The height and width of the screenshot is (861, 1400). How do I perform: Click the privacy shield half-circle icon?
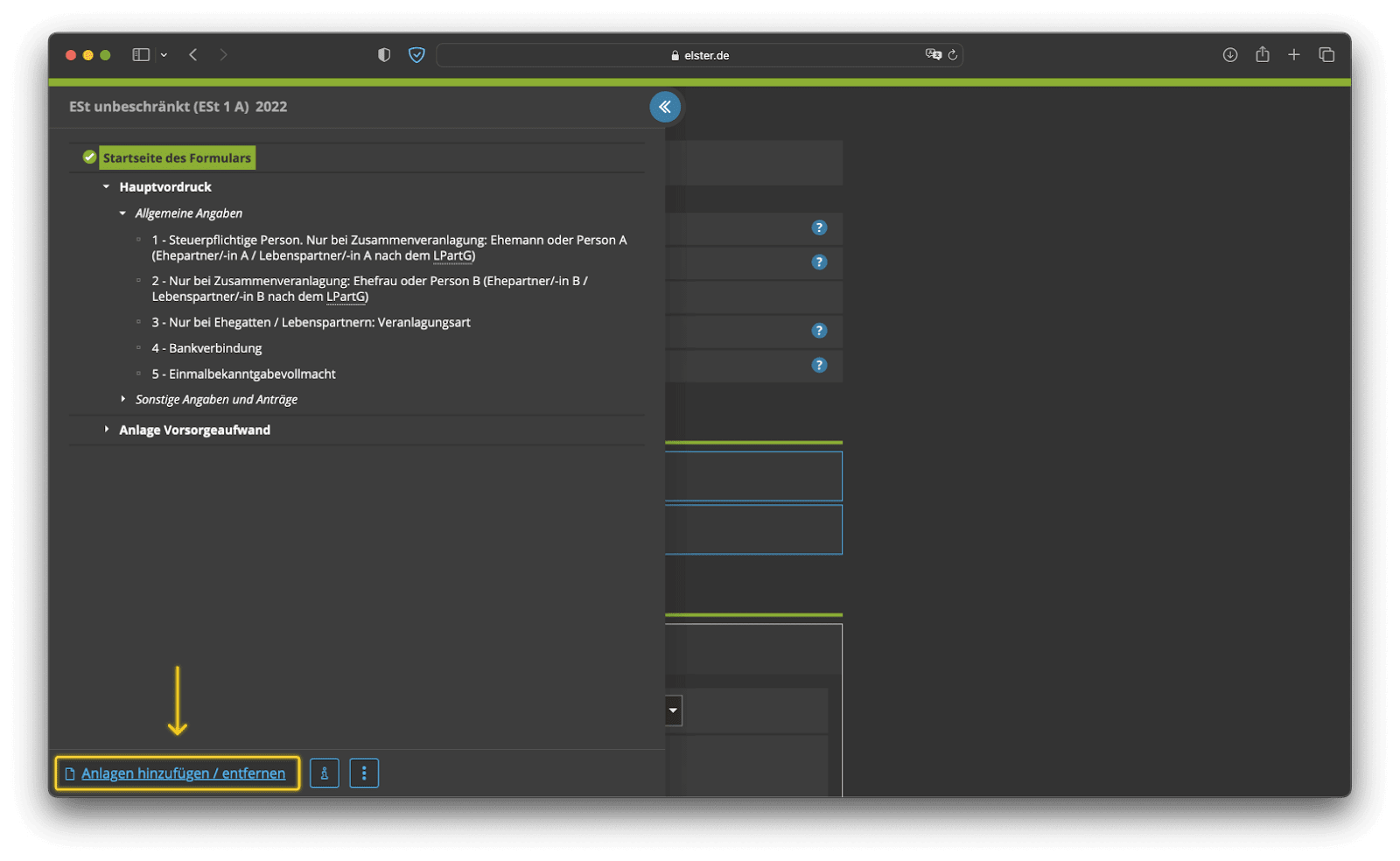tap(383, 54)
